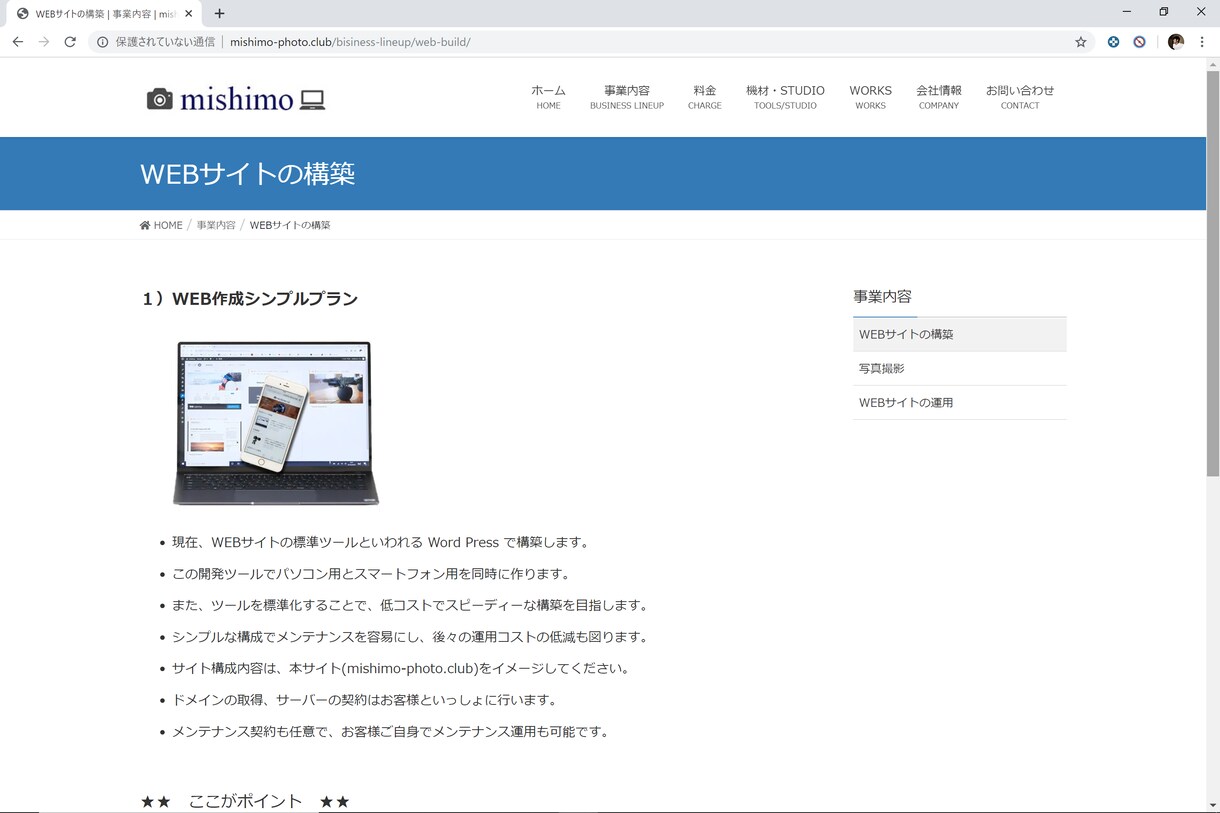Click WEBサイトの運用 sidebar link

click(960, 402)
